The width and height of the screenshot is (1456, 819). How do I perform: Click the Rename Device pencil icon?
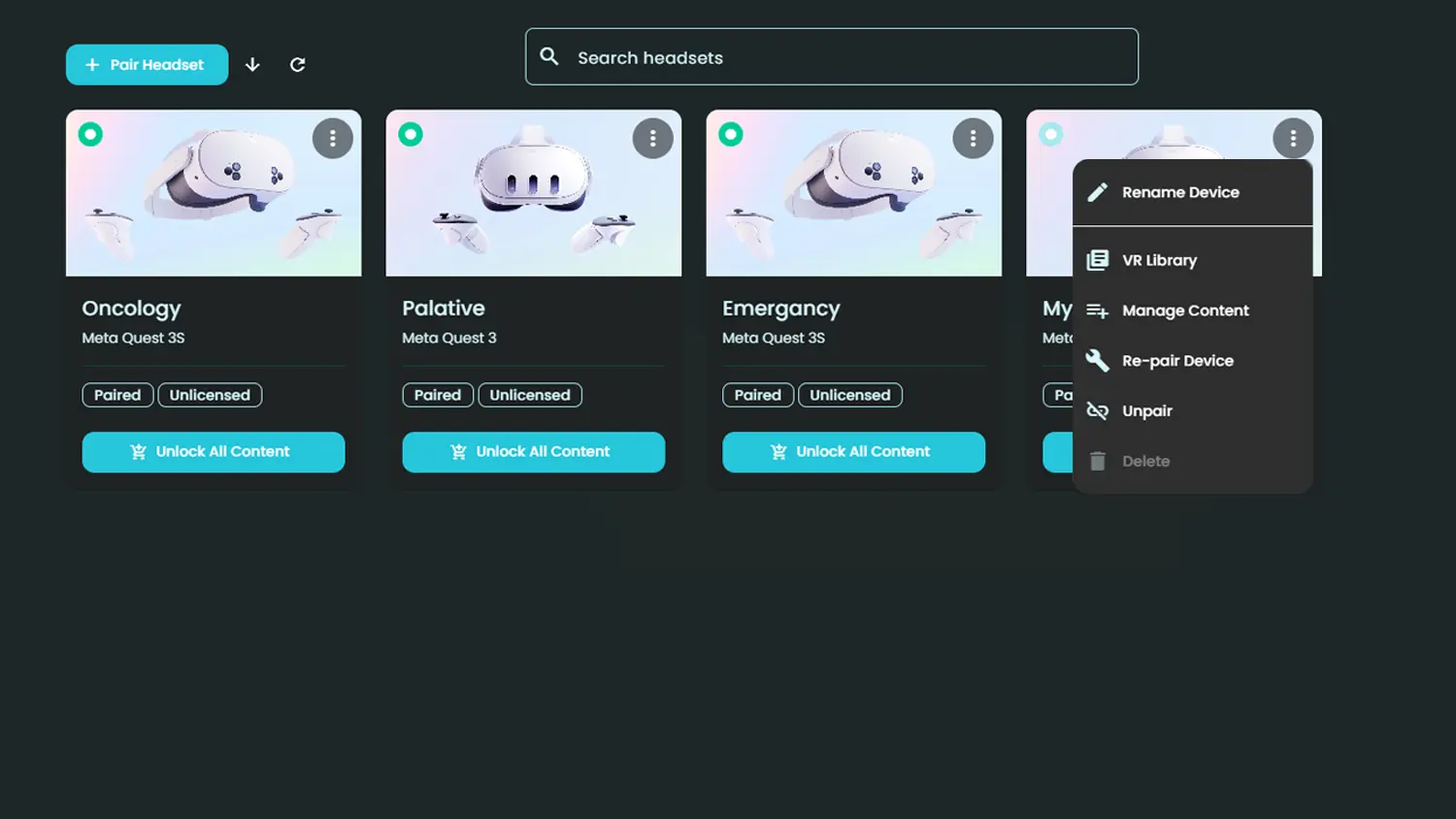coord(1097,192)
